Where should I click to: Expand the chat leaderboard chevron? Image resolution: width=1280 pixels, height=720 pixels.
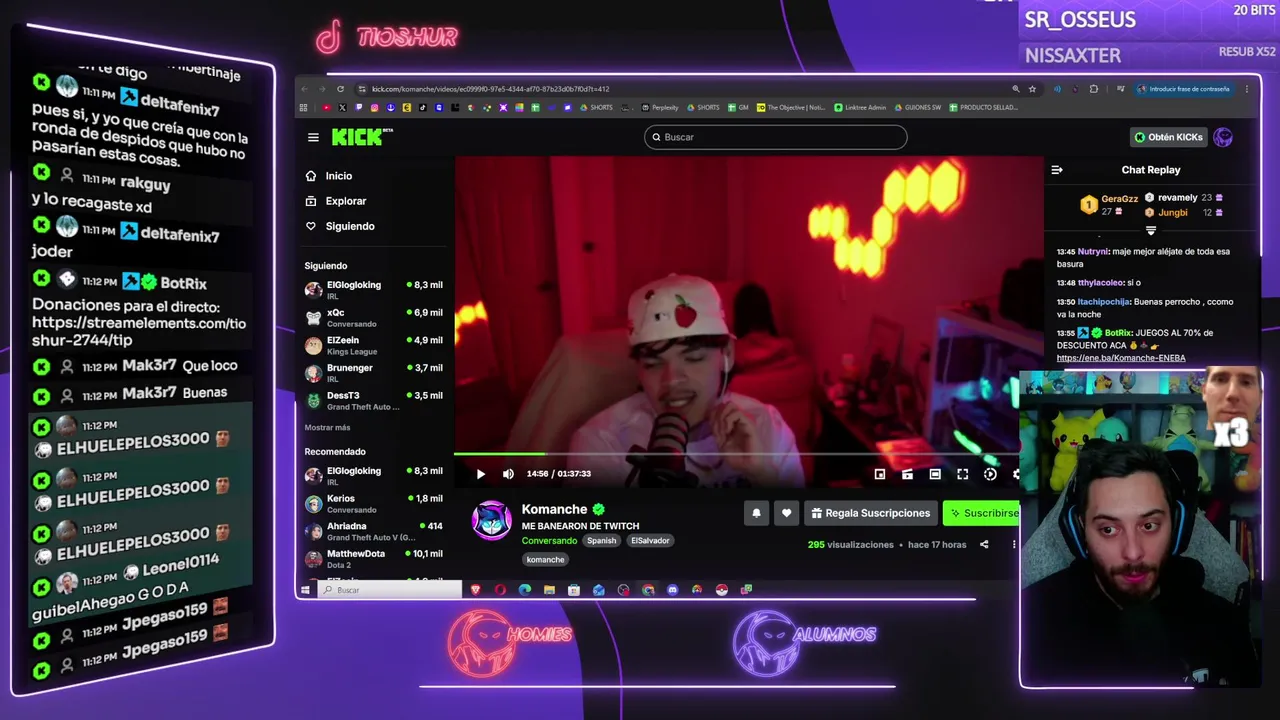tap(1151, 231)
